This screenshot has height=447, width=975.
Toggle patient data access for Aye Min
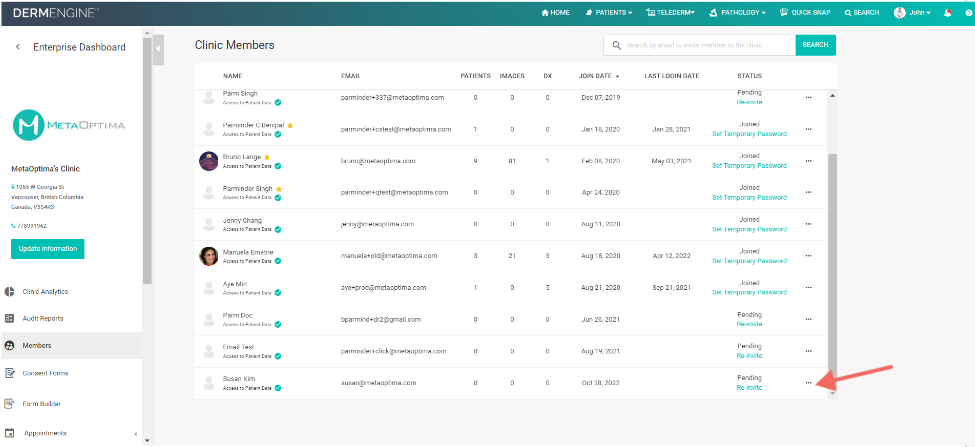[x=278, y=293]
